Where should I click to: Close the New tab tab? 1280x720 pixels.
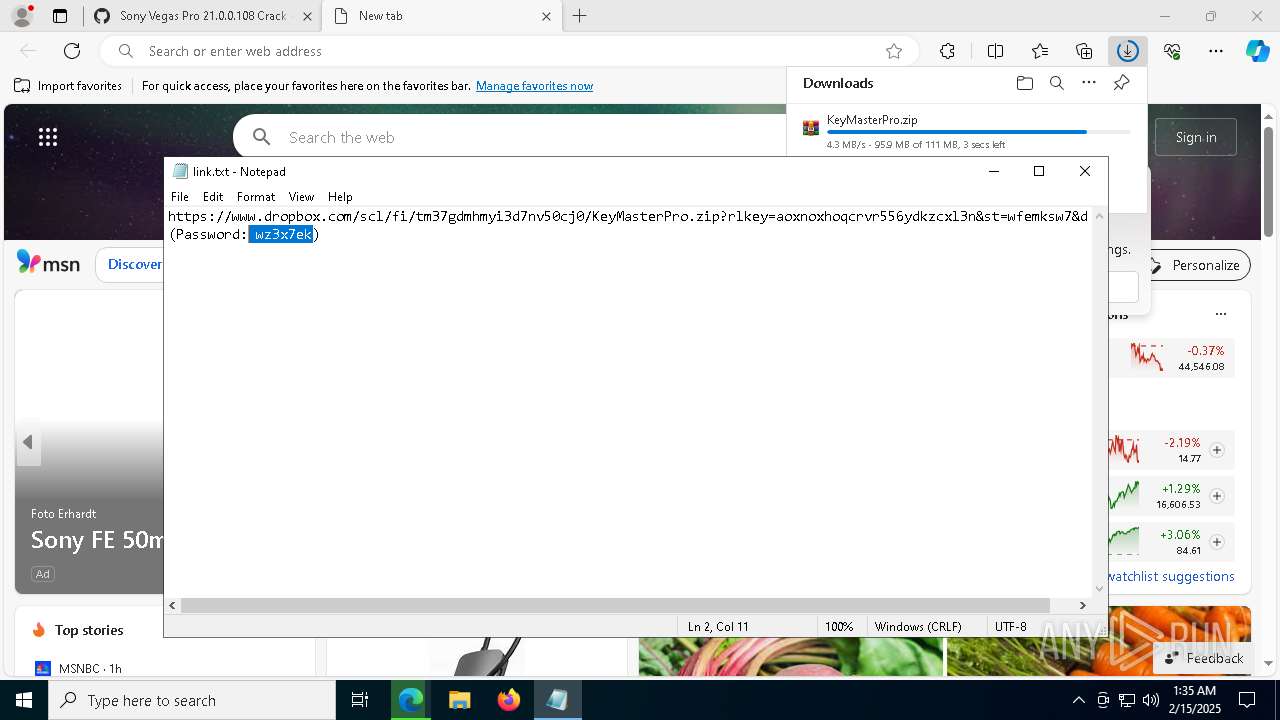[546, 16]
